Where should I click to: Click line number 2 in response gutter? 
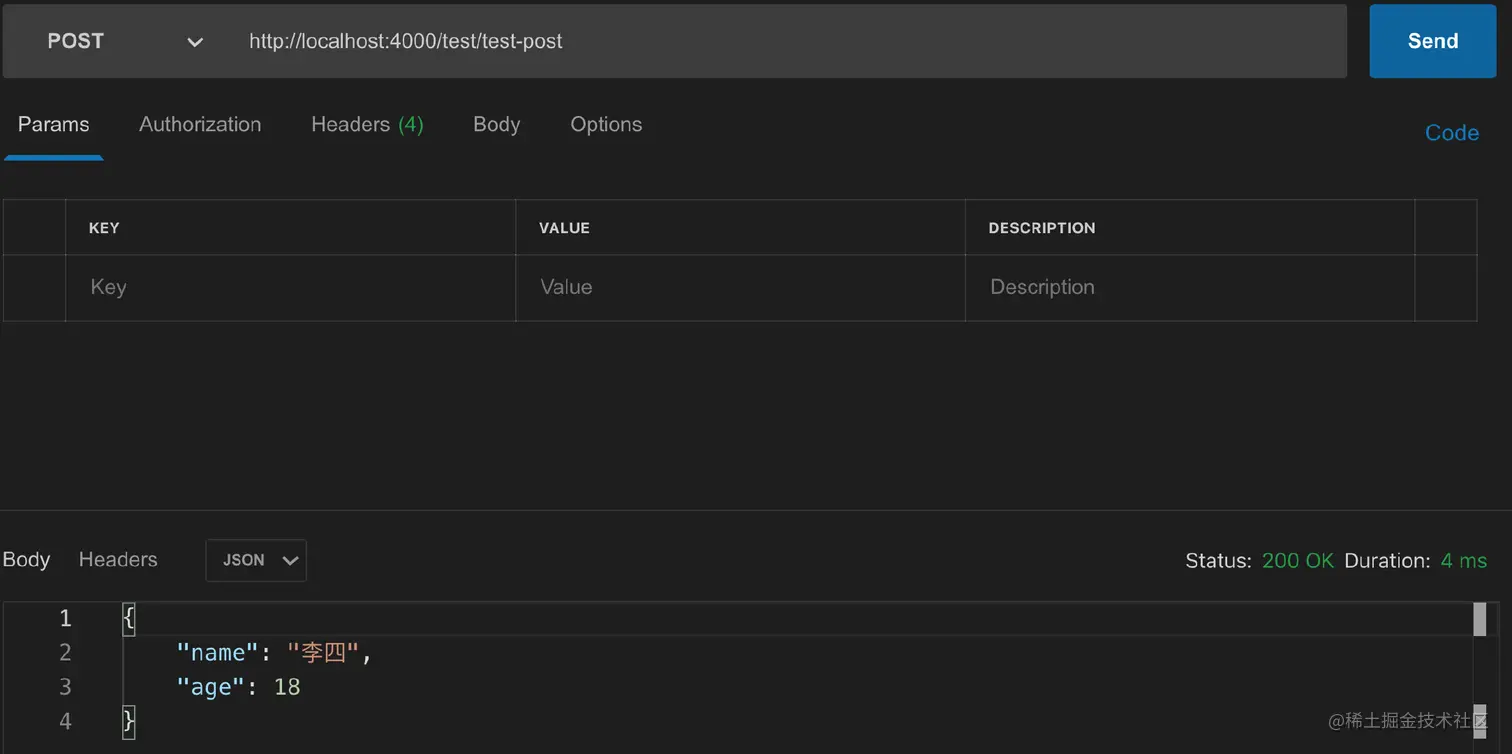tap(65, 653)
